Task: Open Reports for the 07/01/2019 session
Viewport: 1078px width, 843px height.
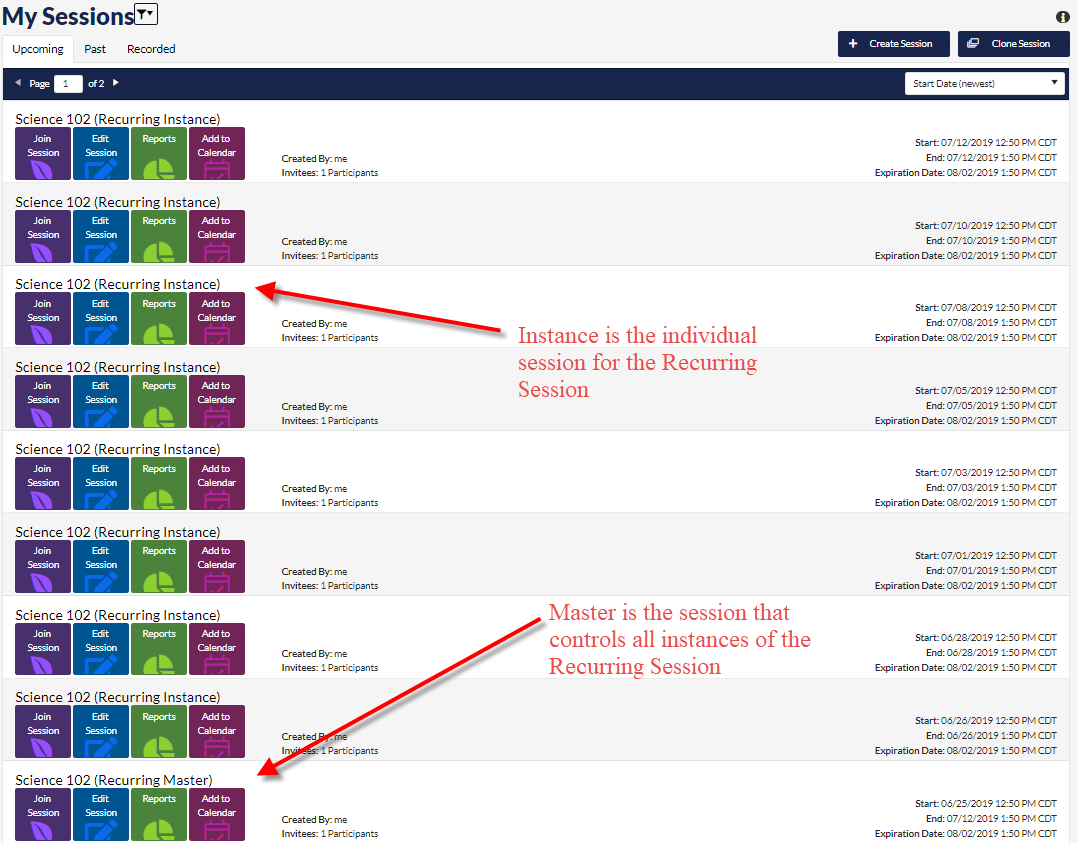Action: tap(159, 567)
